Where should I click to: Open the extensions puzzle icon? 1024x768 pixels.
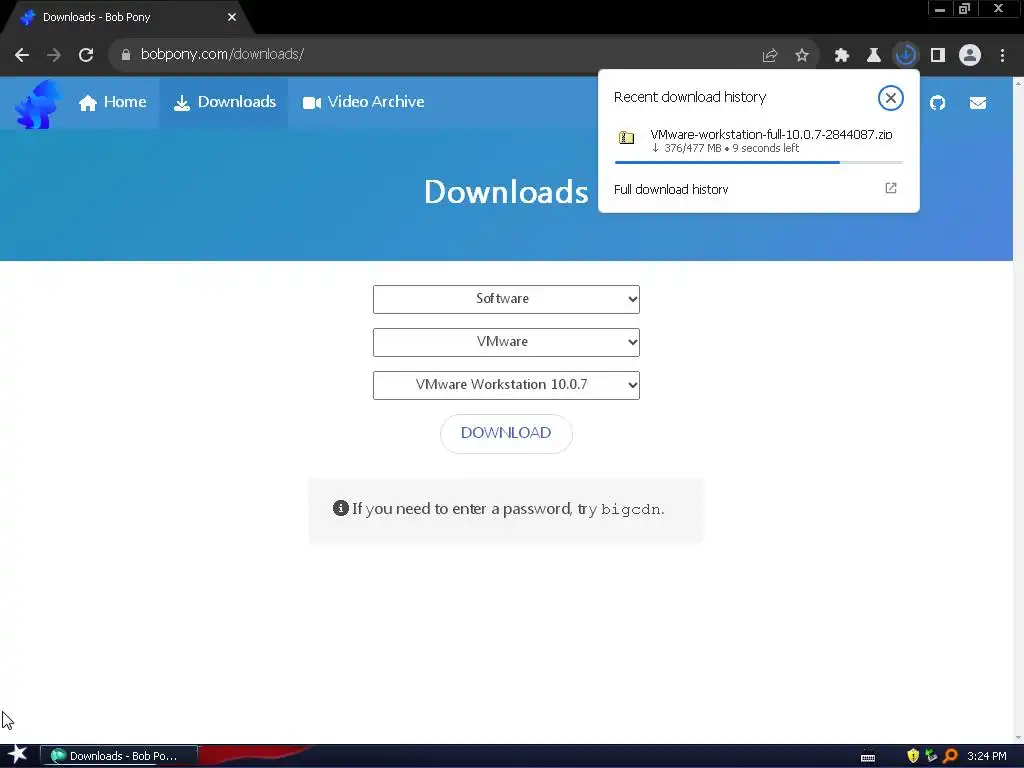[842, 55]
